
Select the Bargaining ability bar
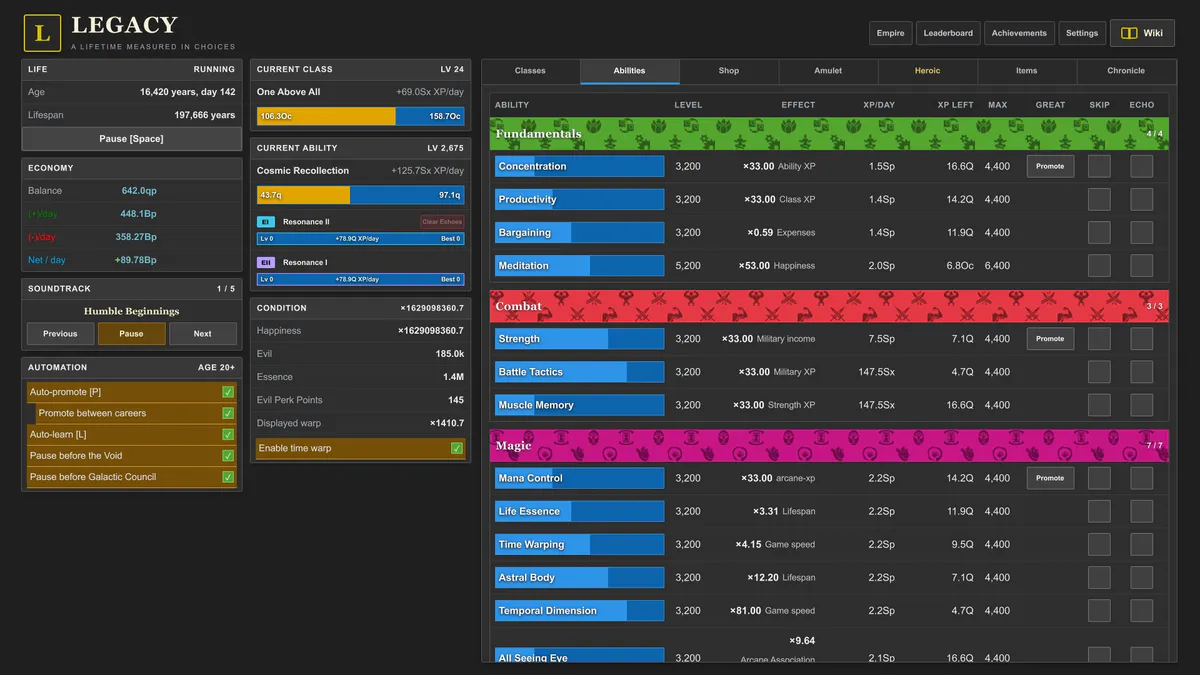coord(579,233)
